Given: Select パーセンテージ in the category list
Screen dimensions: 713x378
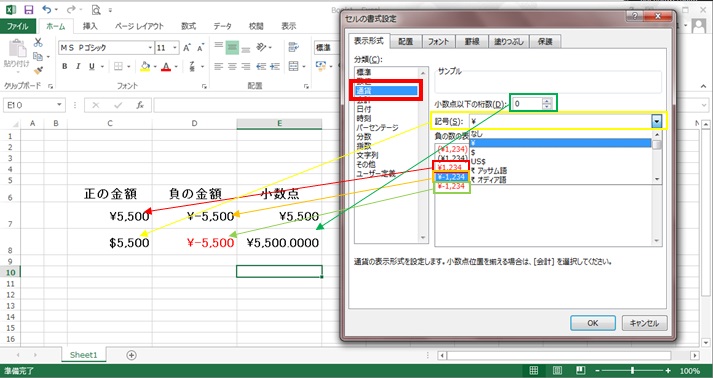Looking at the screenshot, I should (x=377, y=128).
